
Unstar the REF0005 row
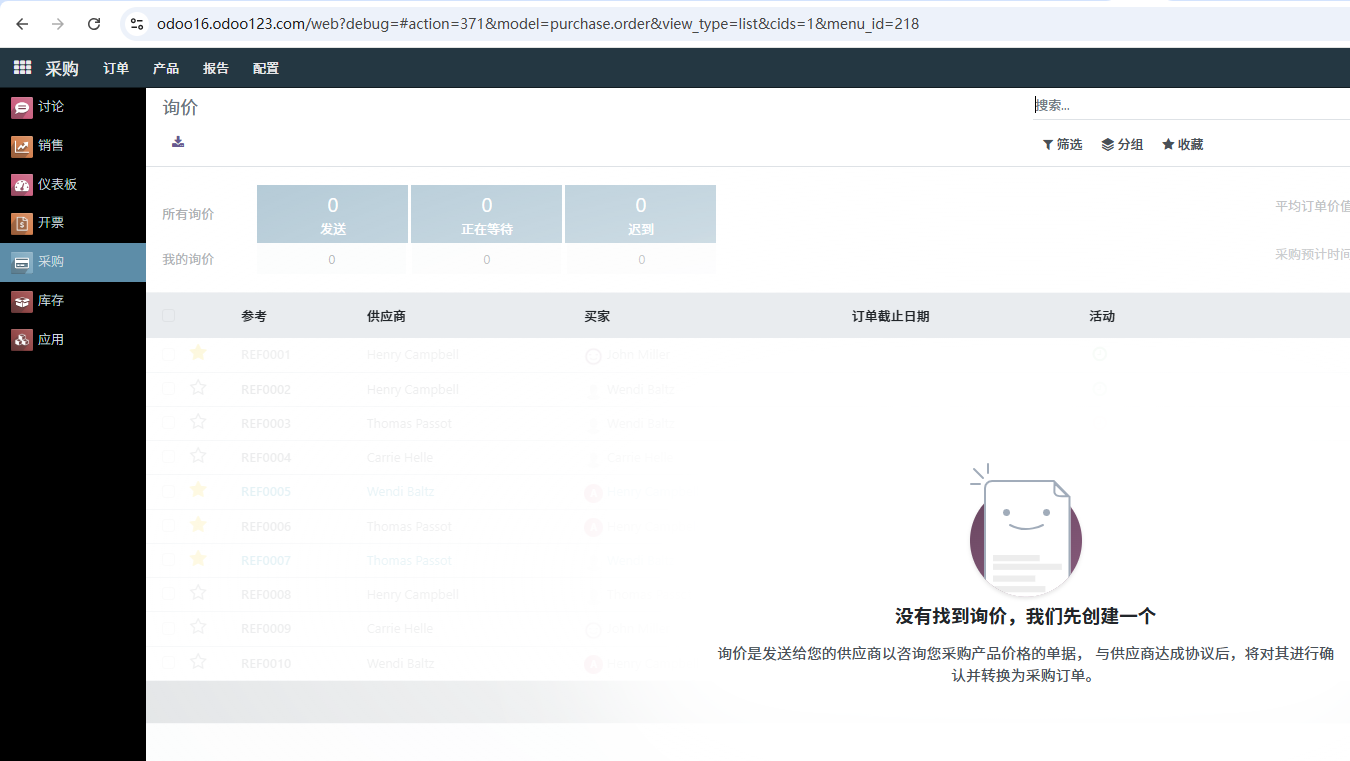[x=198, y=490]
